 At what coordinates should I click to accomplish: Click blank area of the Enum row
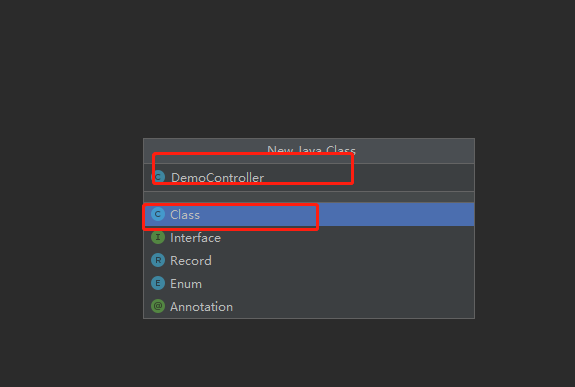[337, 284]
